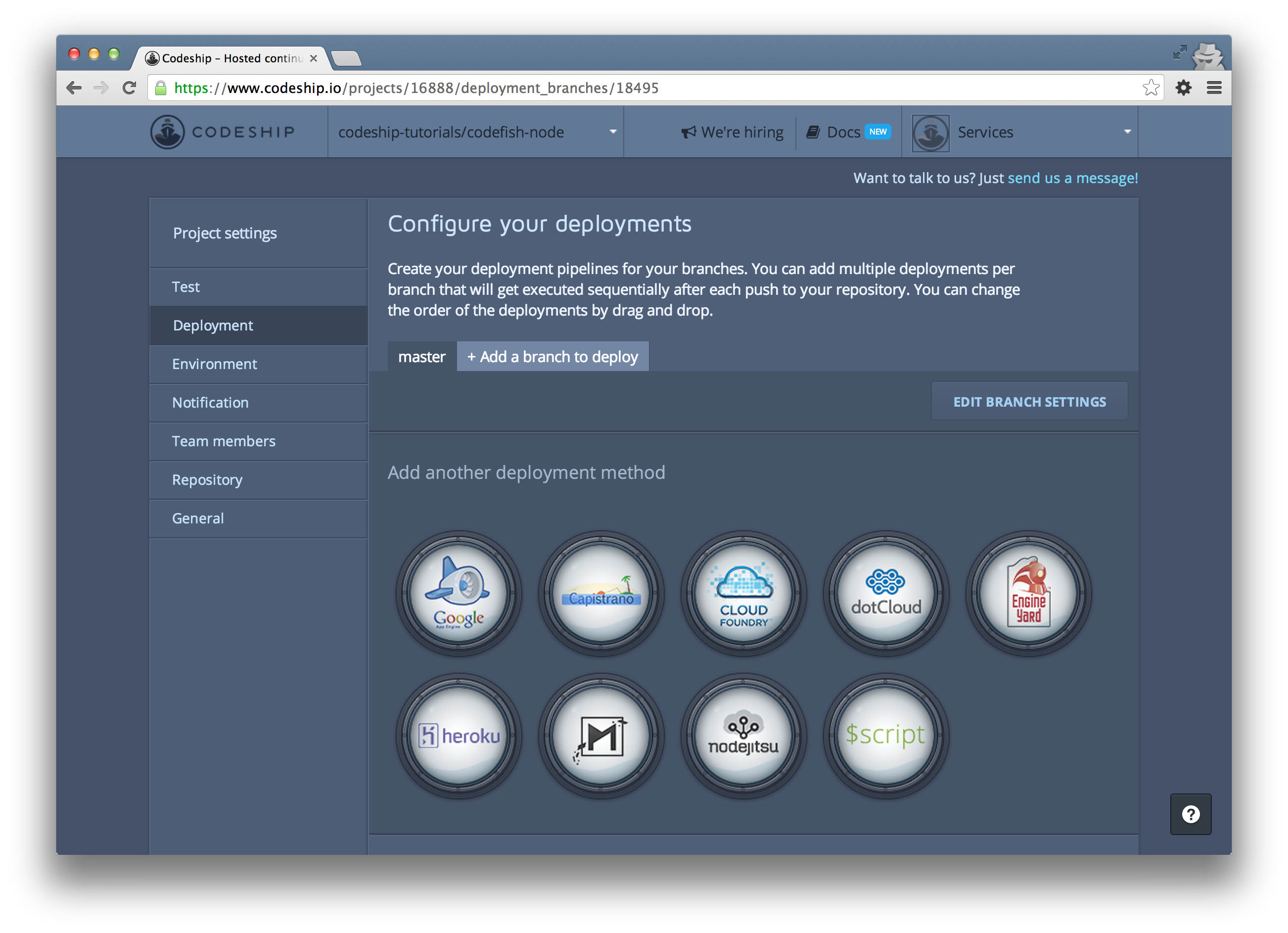
Task: Select Modulus deployment icon
Action: point(601,736)
